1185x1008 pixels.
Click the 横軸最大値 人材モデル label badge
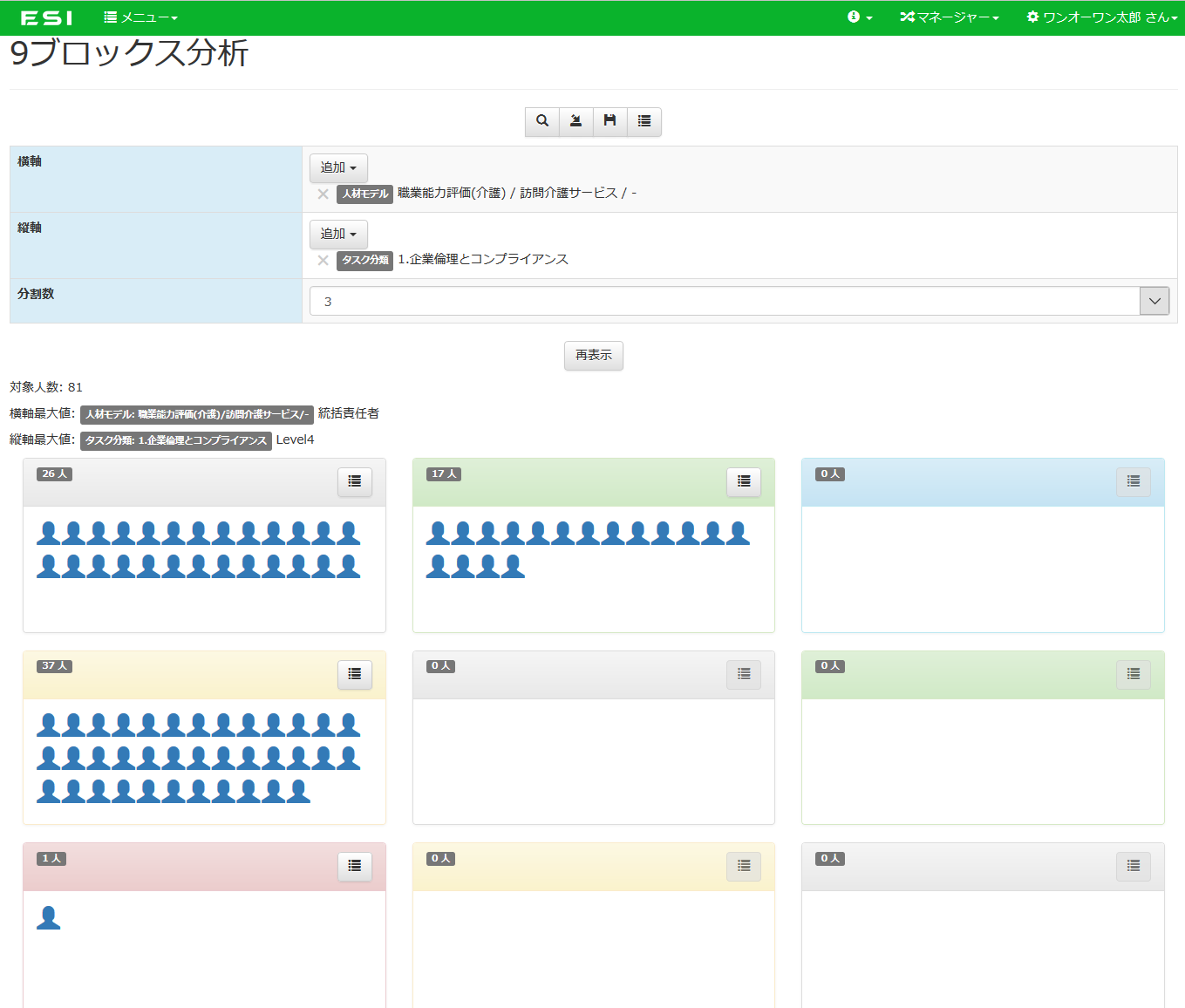point(196,414)
